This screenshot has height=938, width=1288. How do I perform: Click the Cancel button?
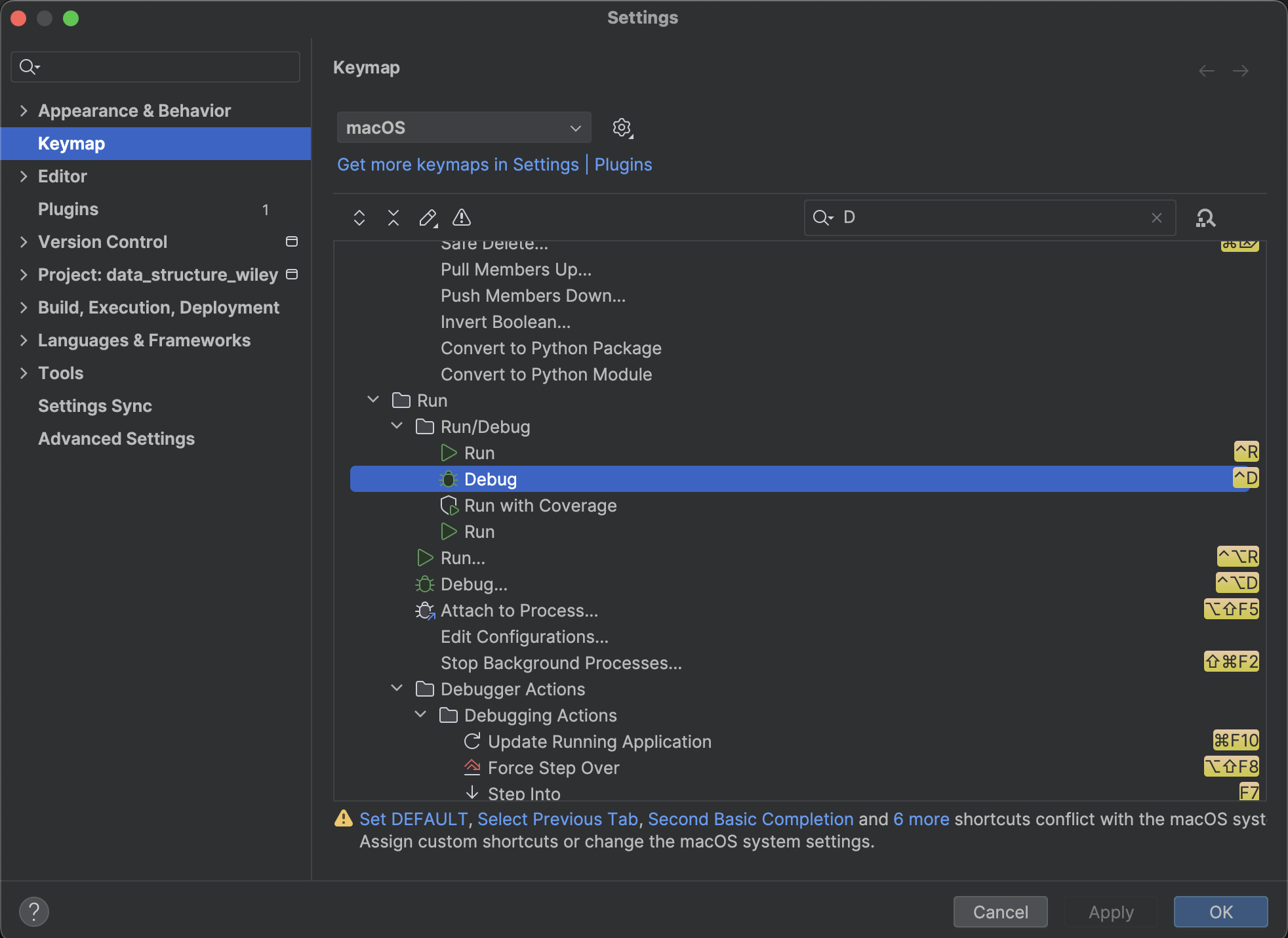coord(1000,912)
